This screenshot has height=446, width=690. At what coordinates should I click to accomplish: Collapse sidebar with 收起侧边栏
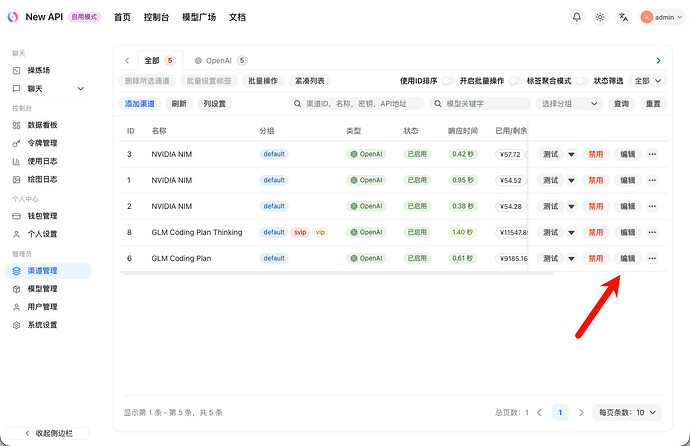pyautogui.click(x=48, y=433)
